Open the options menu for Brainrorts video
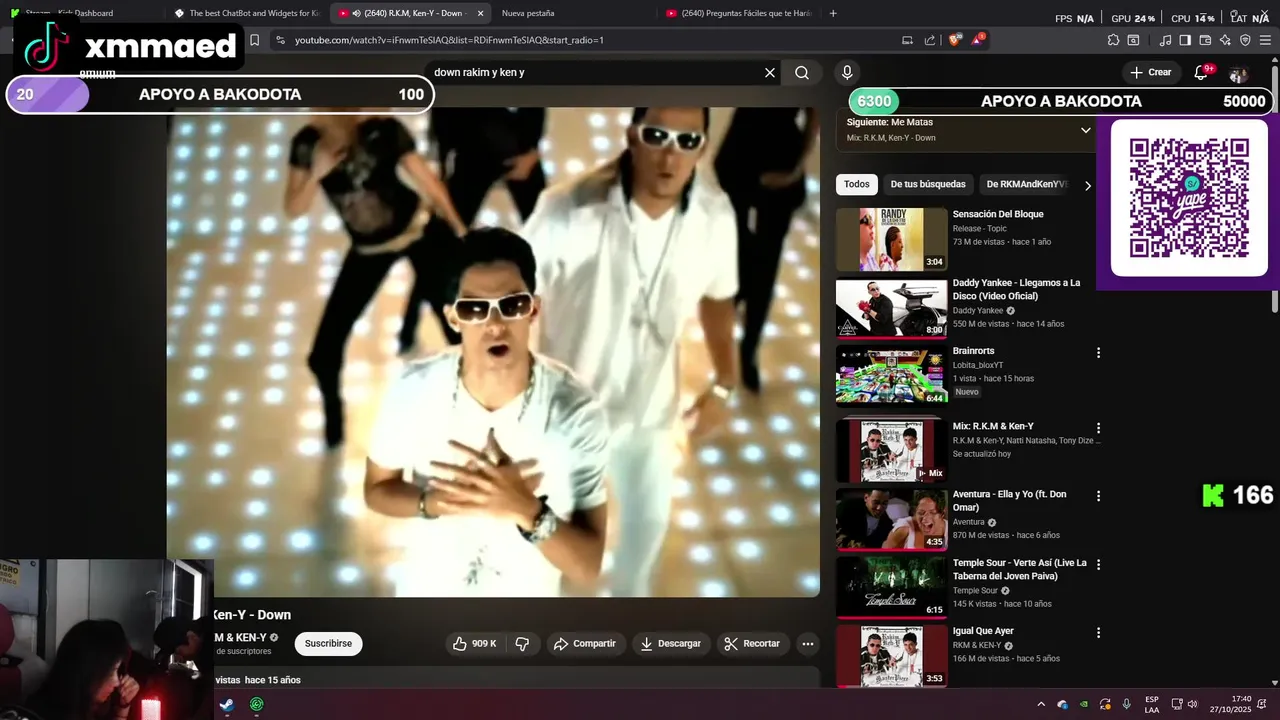The image size is (1280, 720). pos(1098,353)
